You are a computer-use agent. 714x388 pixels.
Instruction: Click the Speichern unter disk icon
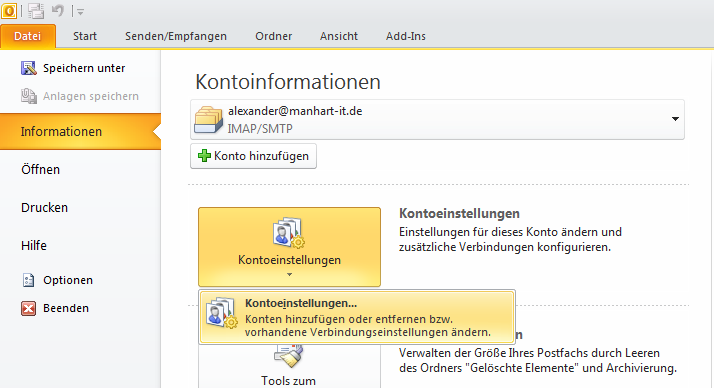[x=28, y=68]
